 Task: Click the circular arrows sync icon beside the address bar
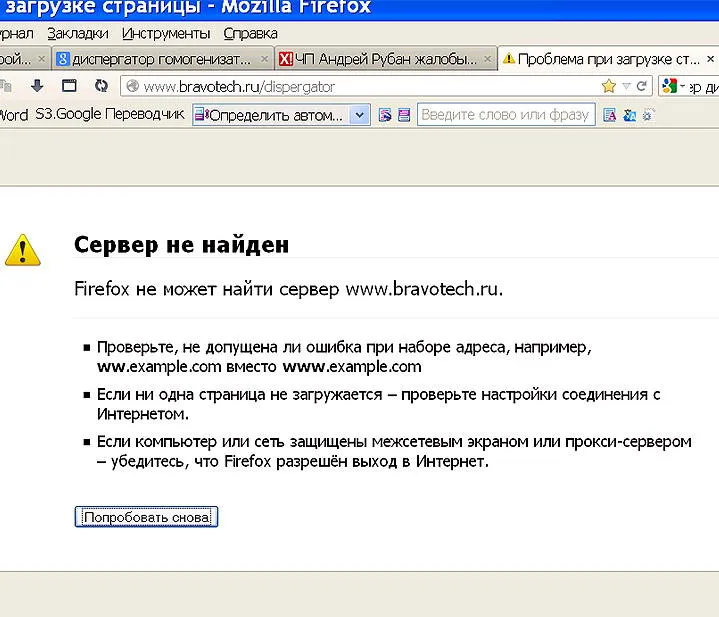tap(101, 86)
